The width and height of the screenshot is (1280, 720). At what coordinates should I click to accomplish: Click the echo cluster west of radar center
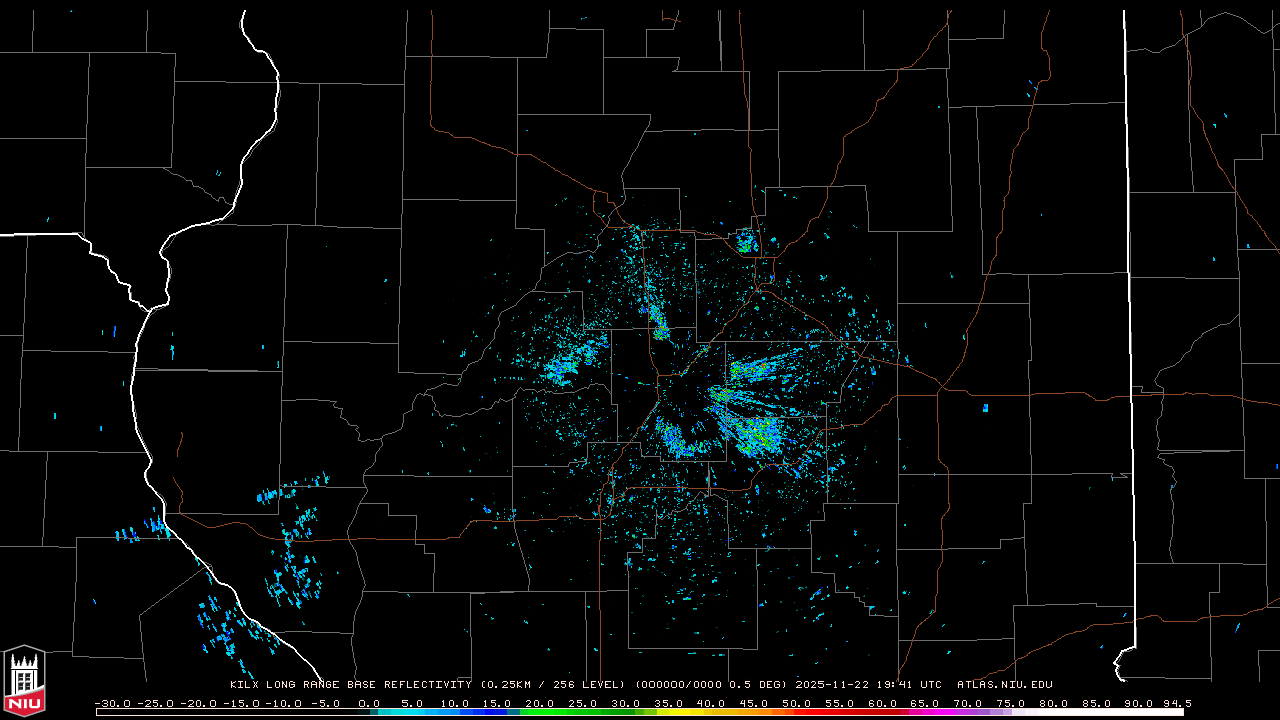pos(562,369)
